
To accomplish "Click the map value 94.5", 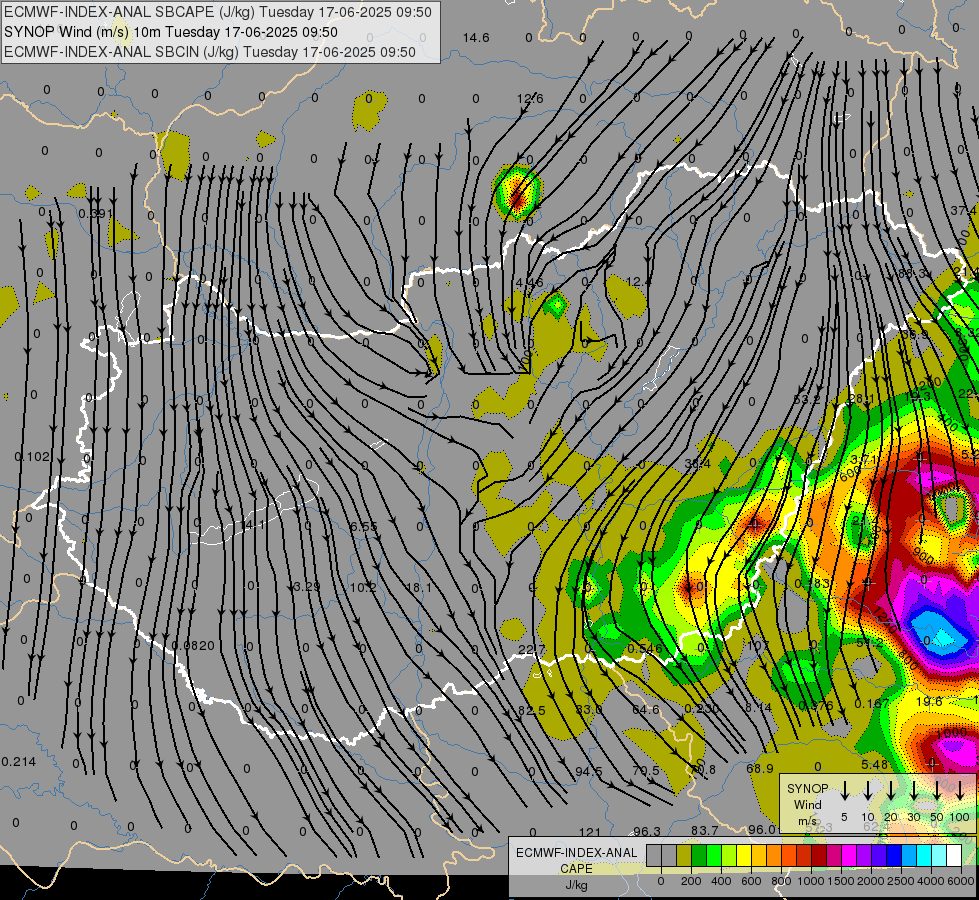I will [x=589, y=771].
